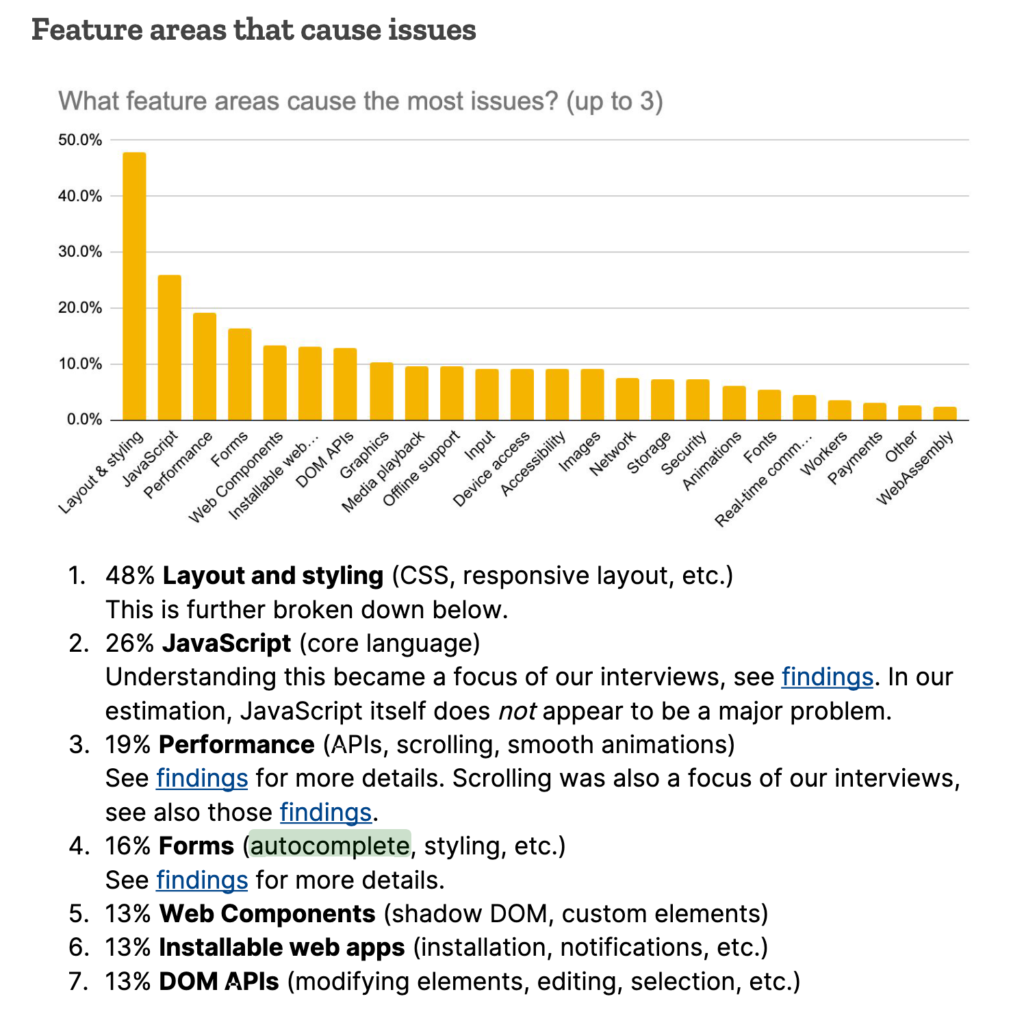The height and width of the screenshot is (1016, 1024).
Task: Click the highlighted 'autocomplete' text
Action: [x=330, y=846]
